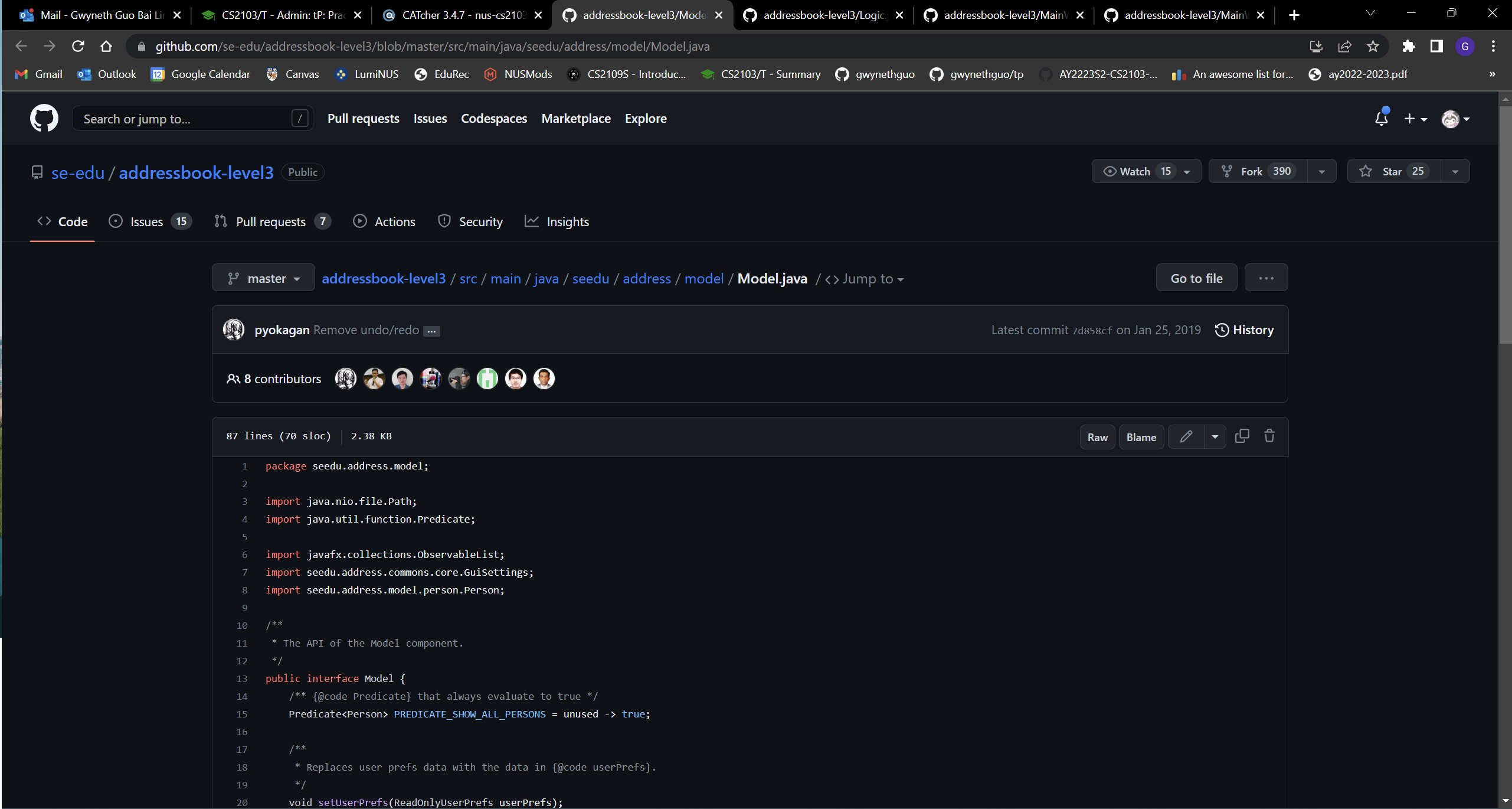Open the Fork options dropdown arrow
This screenshot has width=1512, height=809.
coord(1321,172)
